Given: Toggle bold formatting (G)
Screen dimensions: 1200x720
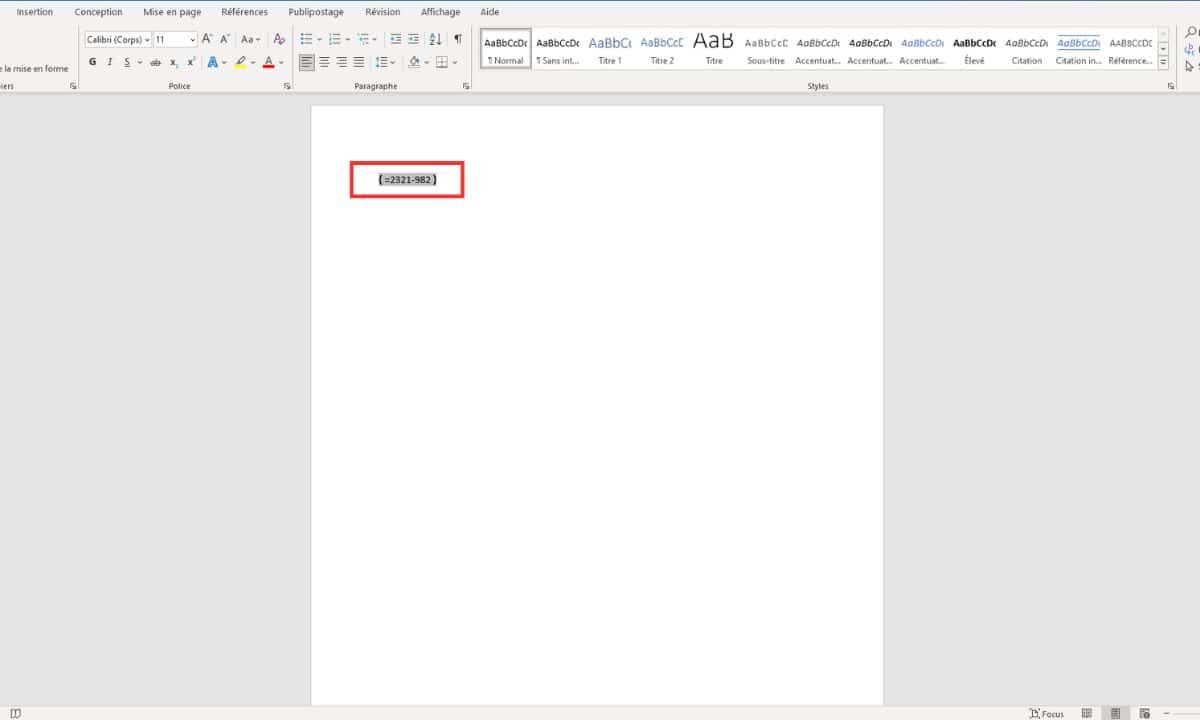Looking at the screenshot, I should point(93,62).
